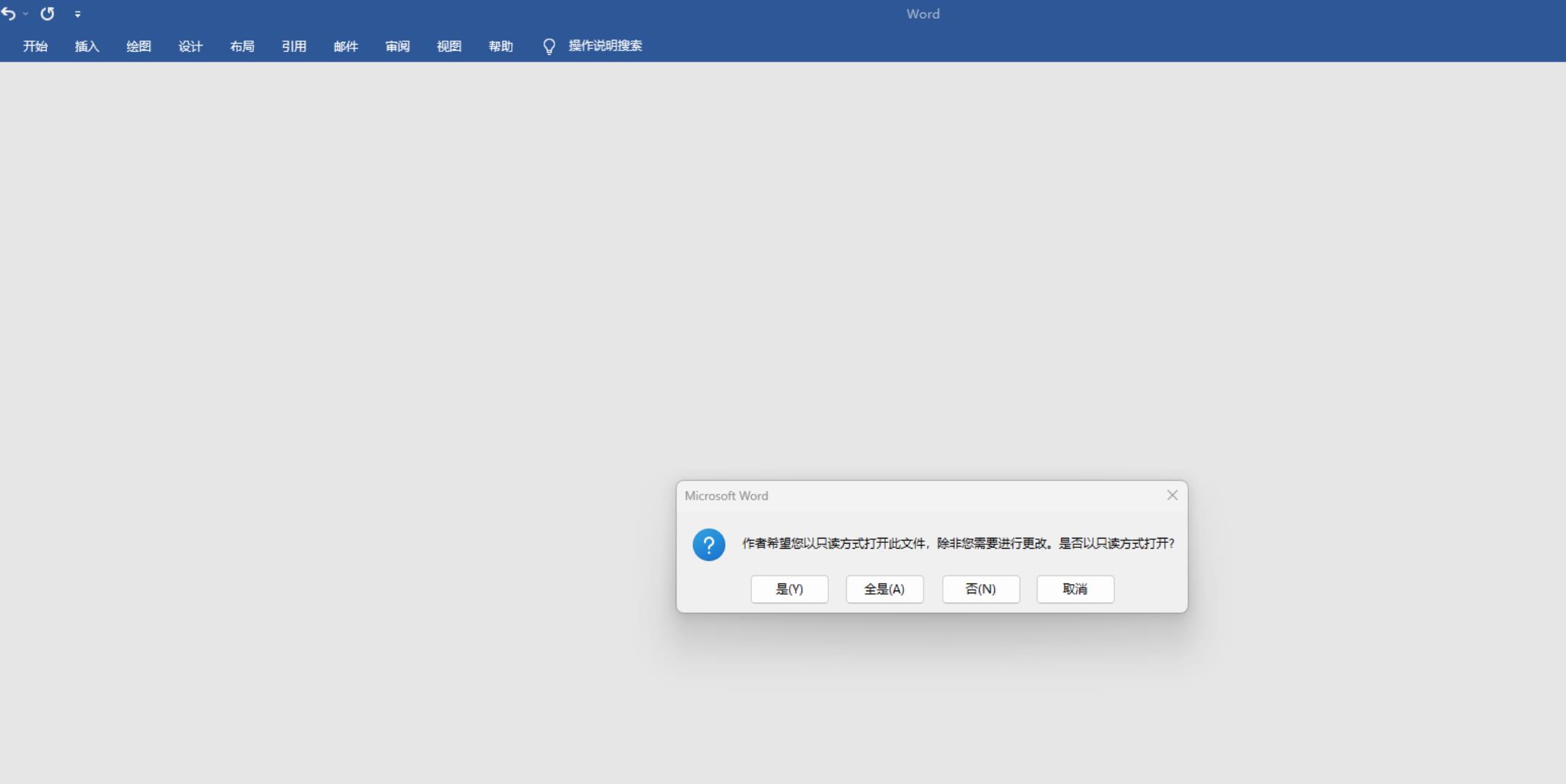1566x784 pixels.
Task: Go to the 布局 tab
Action: click(x=242, y=46)
